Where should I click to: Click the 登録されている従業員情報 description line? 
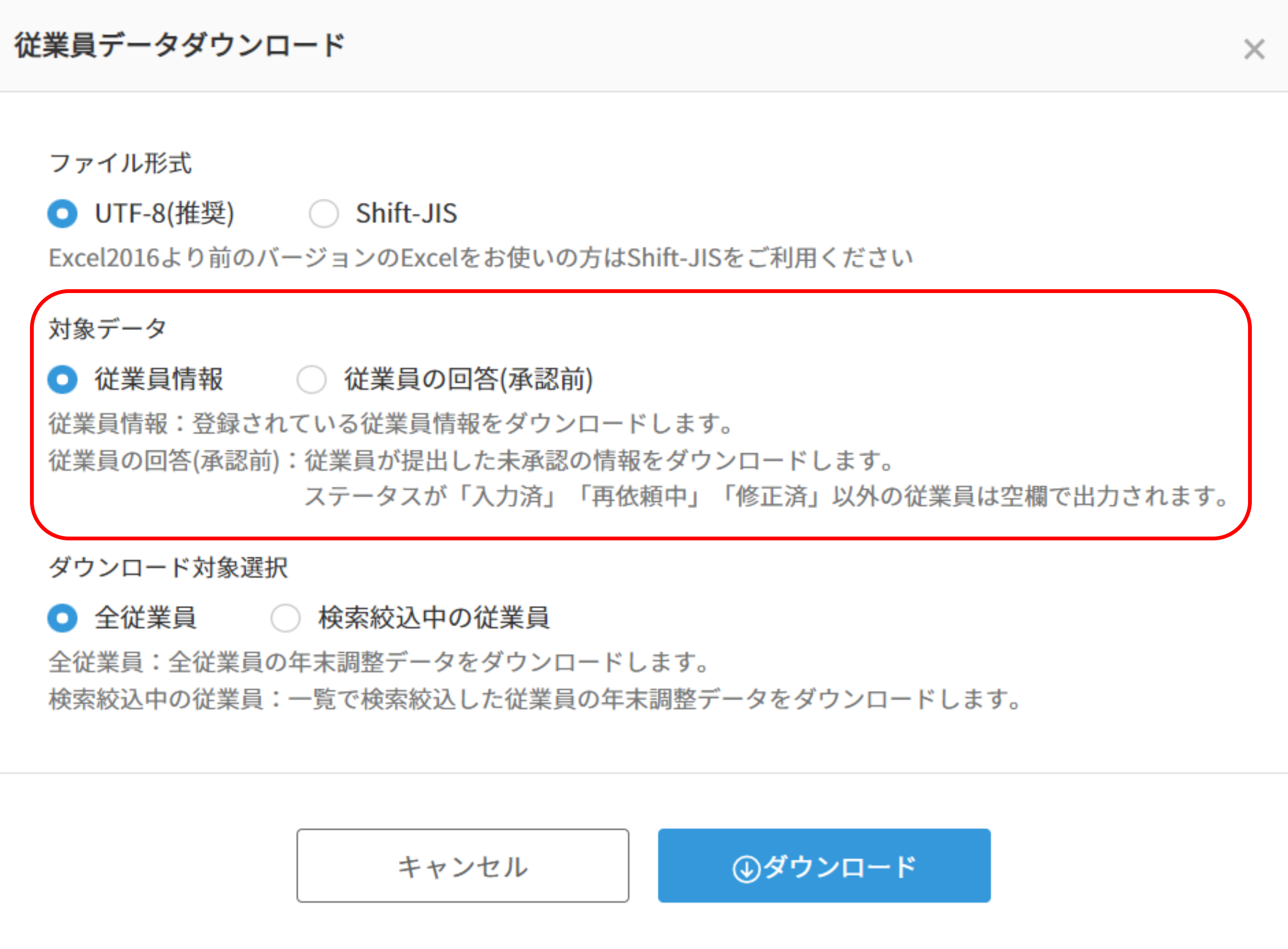[391, 423]
